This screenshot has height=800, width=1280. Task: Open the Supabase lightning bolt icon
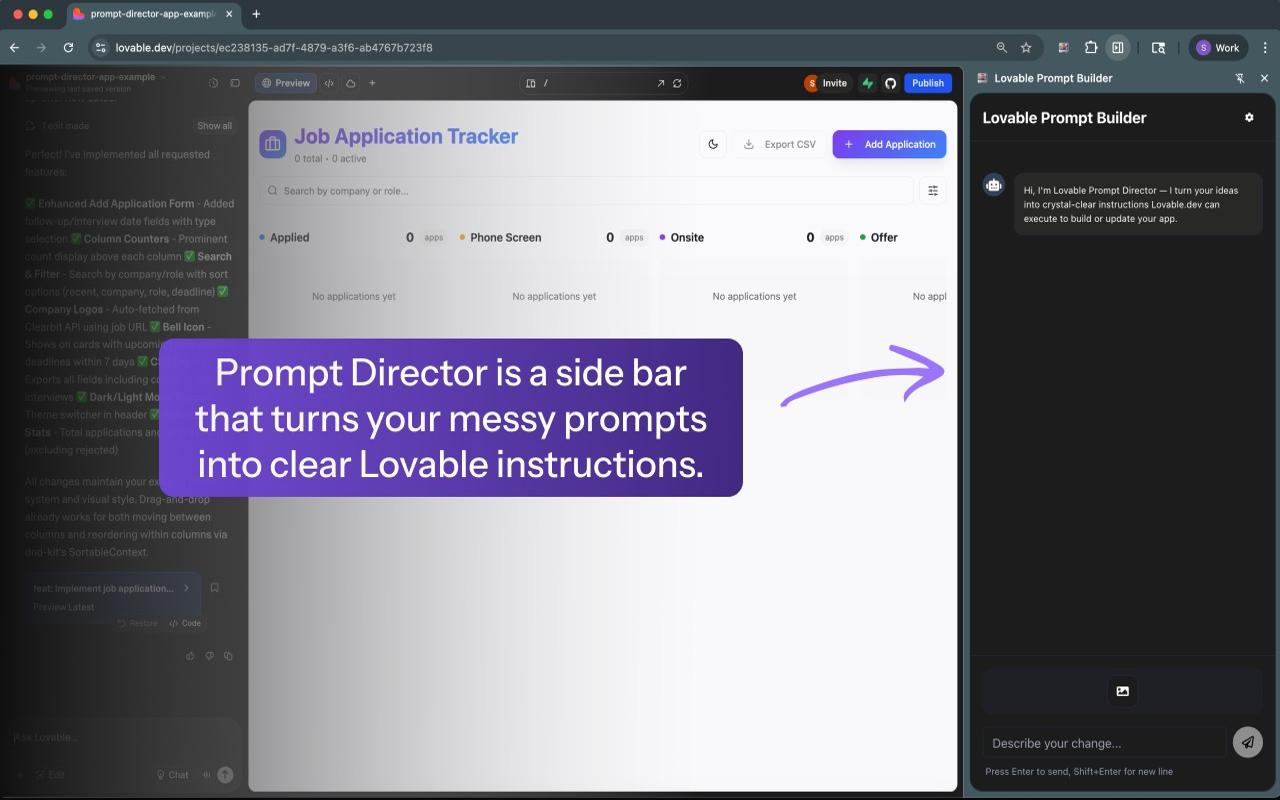[x=867, y=83]
